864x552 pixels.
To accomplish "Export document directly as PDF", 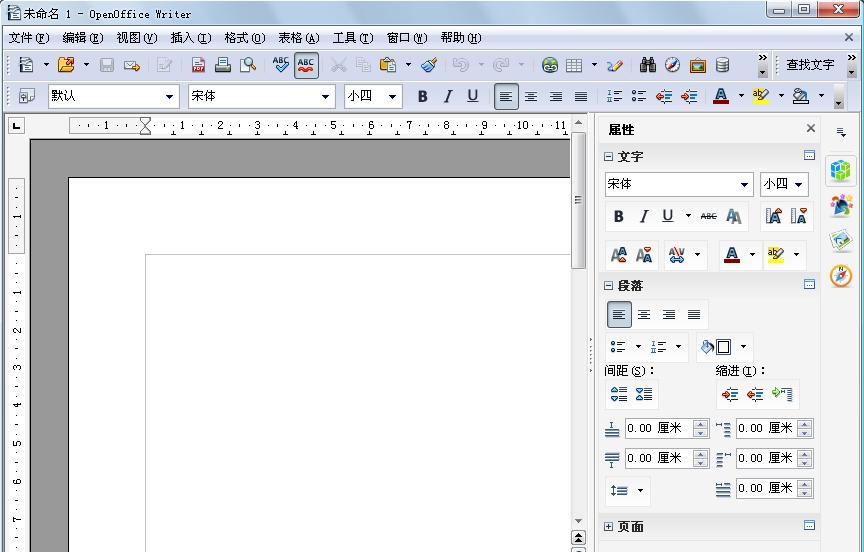I will coord(198,65).
